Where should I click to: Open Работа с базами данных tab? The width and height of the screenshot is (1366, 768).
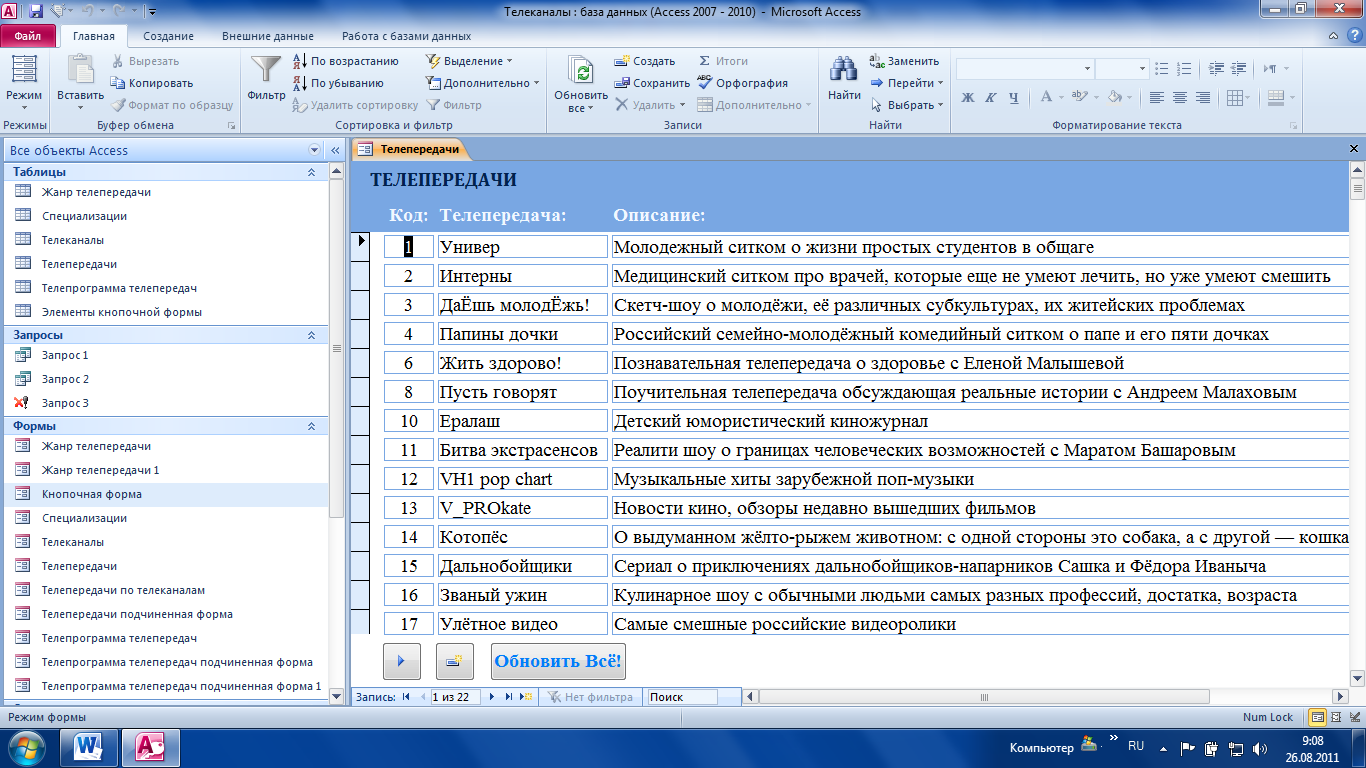(406, 36)
